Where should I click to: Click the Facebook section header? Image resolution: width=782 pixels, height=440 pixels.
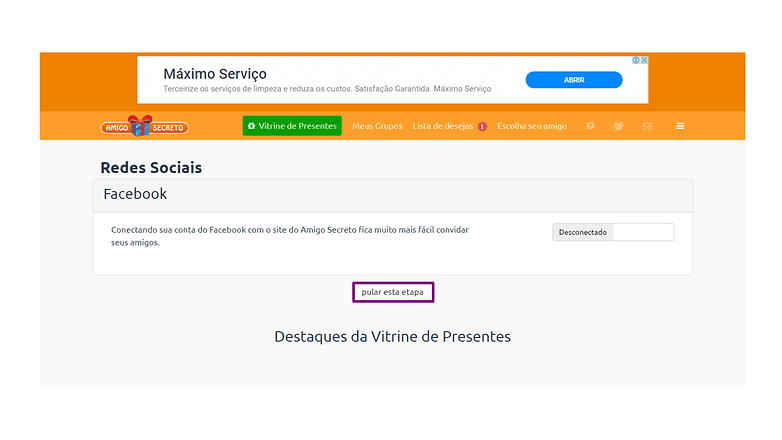point(392,195)
